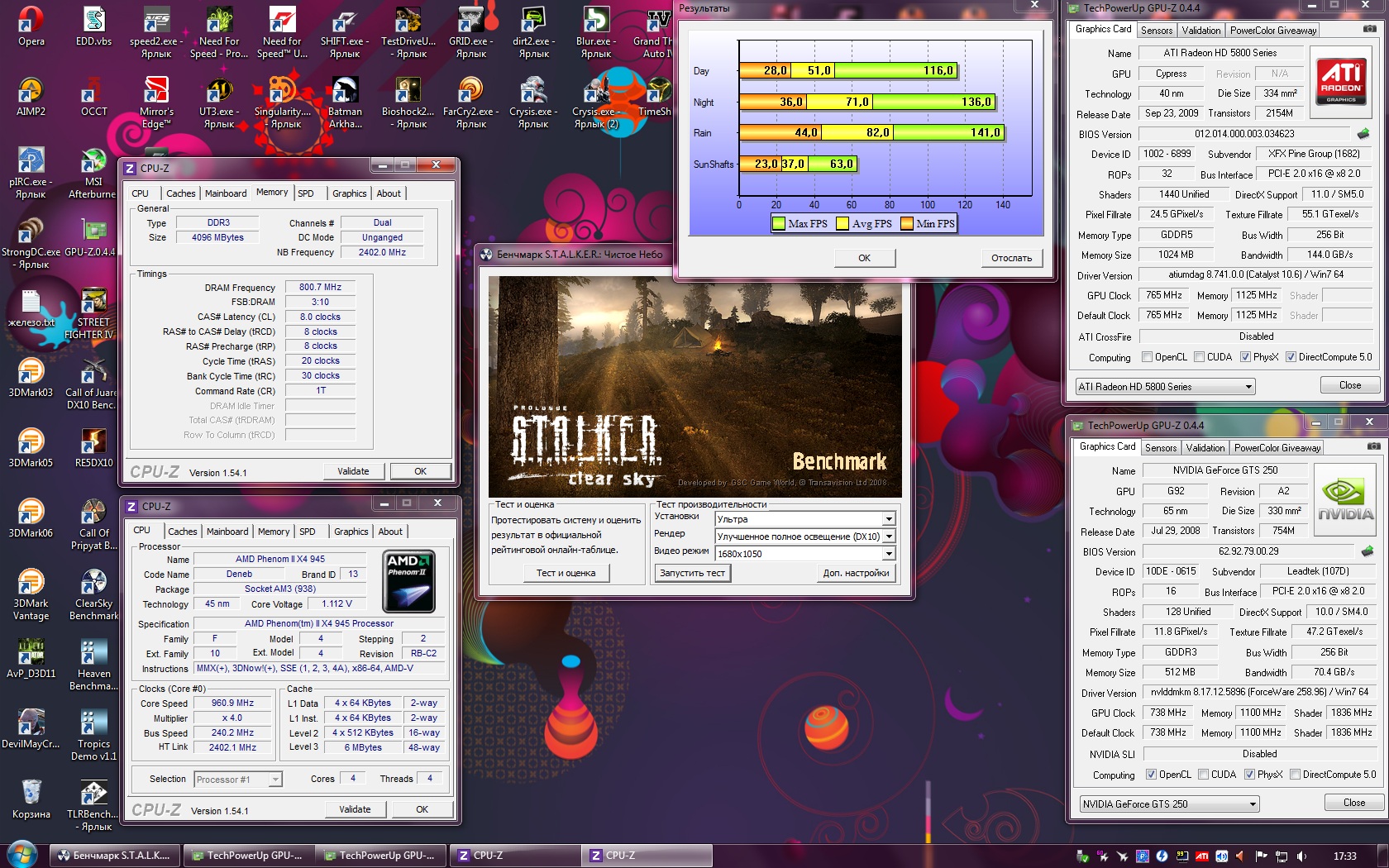Open the Selection Processor #1 dropdown

click(238, 780)
